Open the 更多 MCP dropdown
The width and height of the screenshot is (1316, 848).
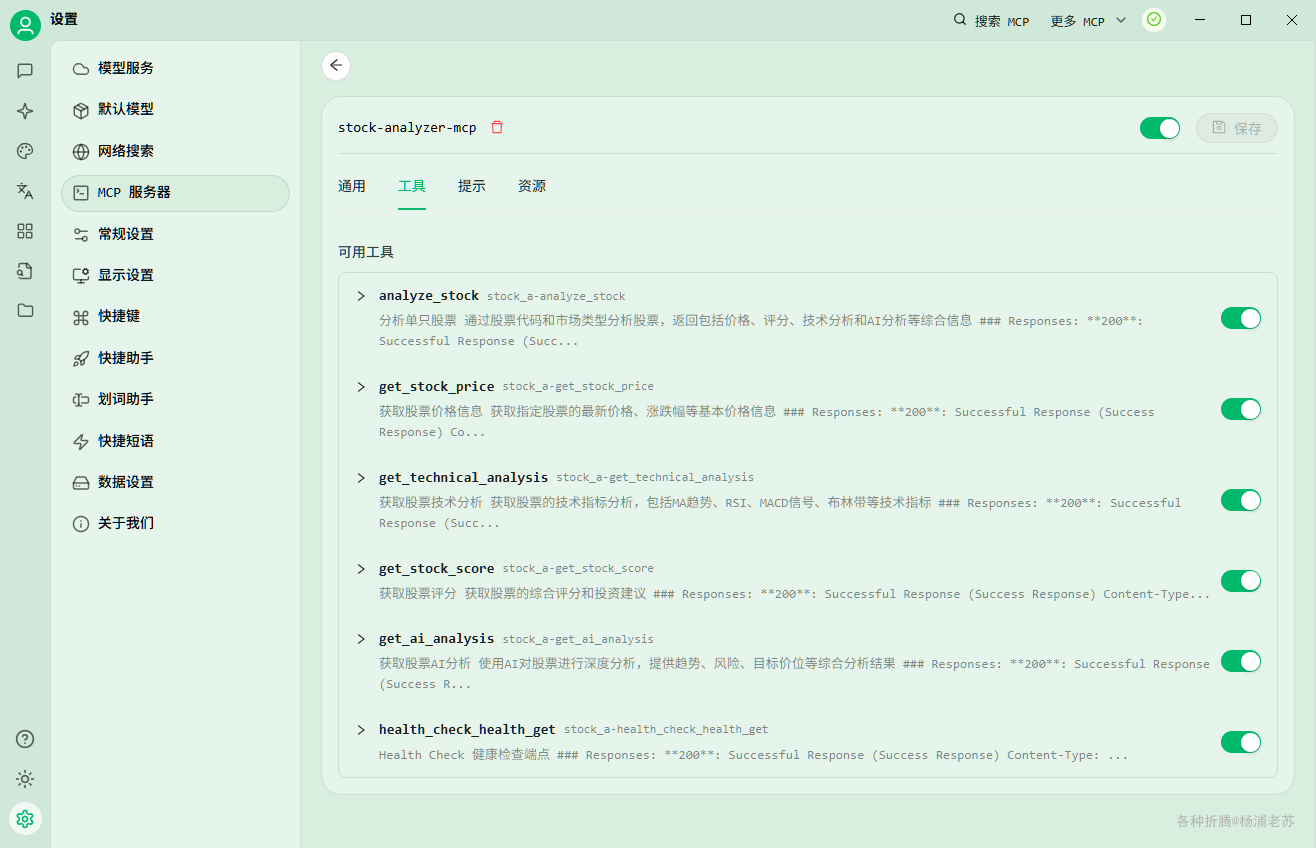pos(1088,20)
